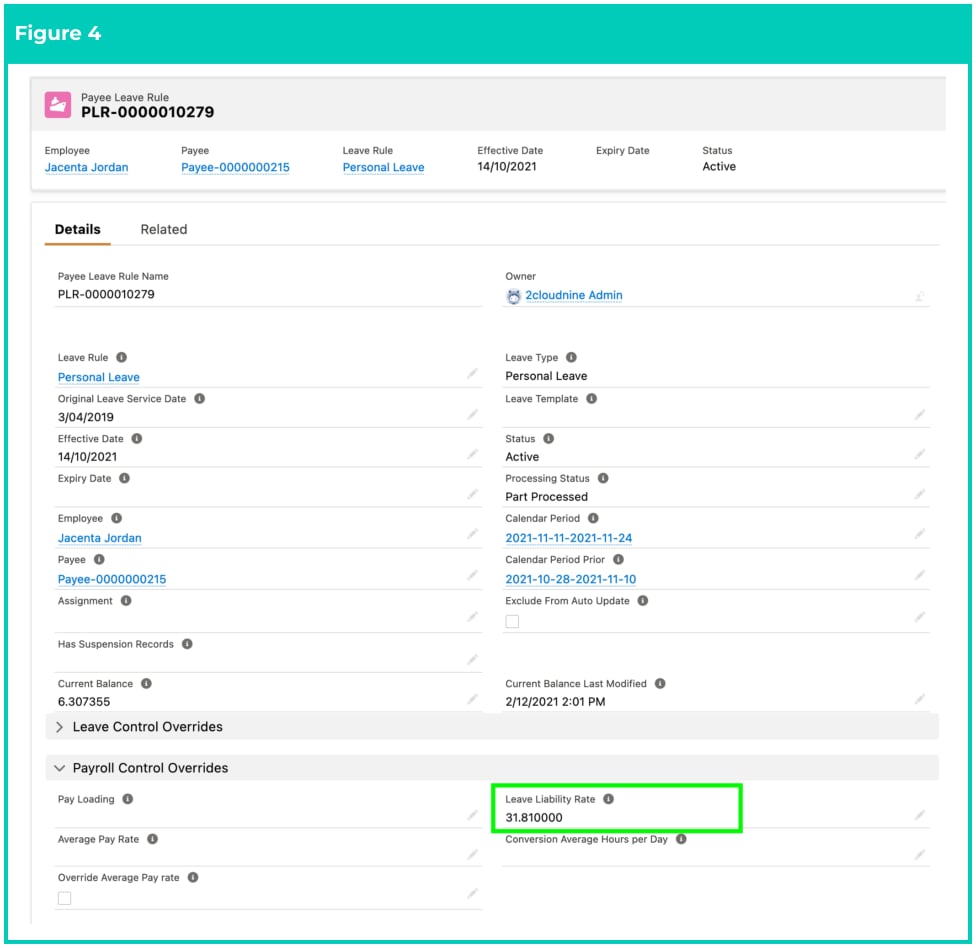Click info icon next to Override Average Pay rate
976x948 pixels.
click(193, 877)
